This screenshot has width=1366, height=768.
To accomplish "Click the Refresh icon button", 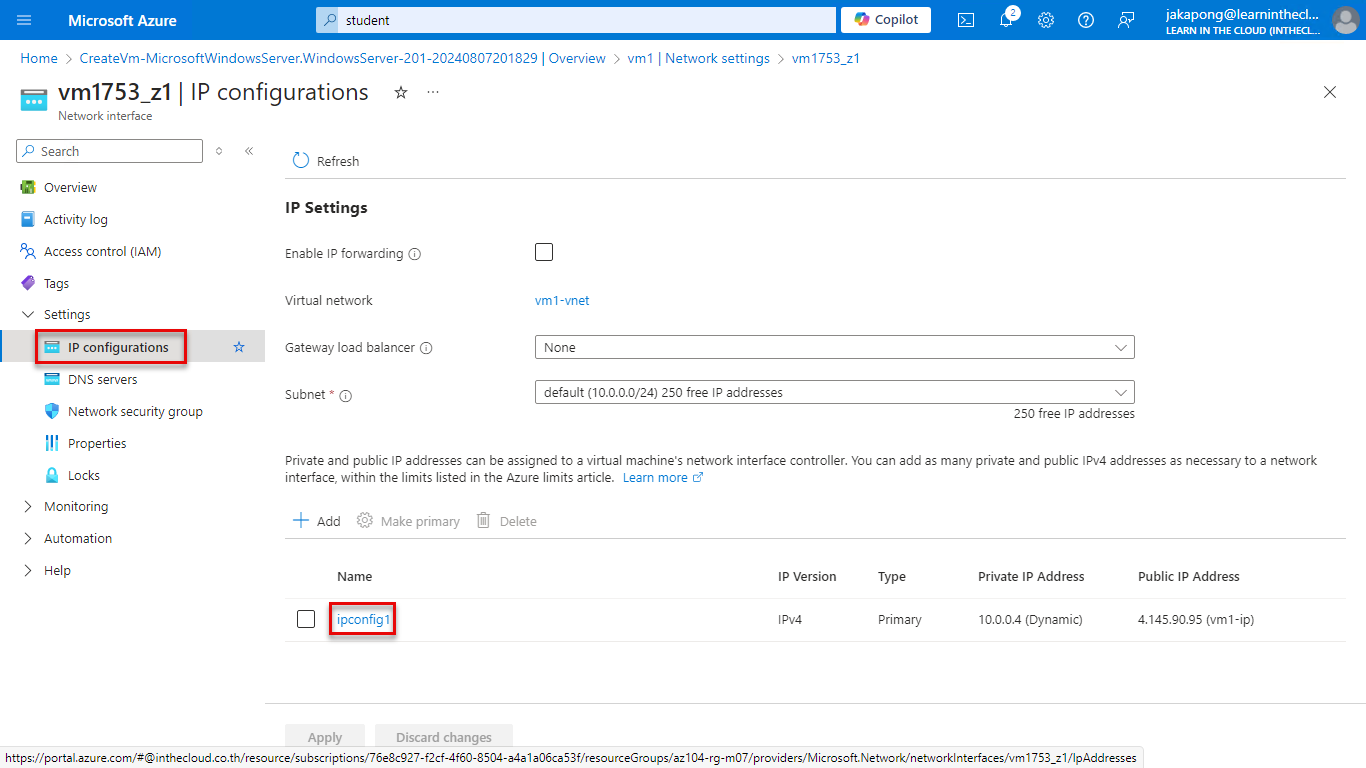I will point(301,160).
